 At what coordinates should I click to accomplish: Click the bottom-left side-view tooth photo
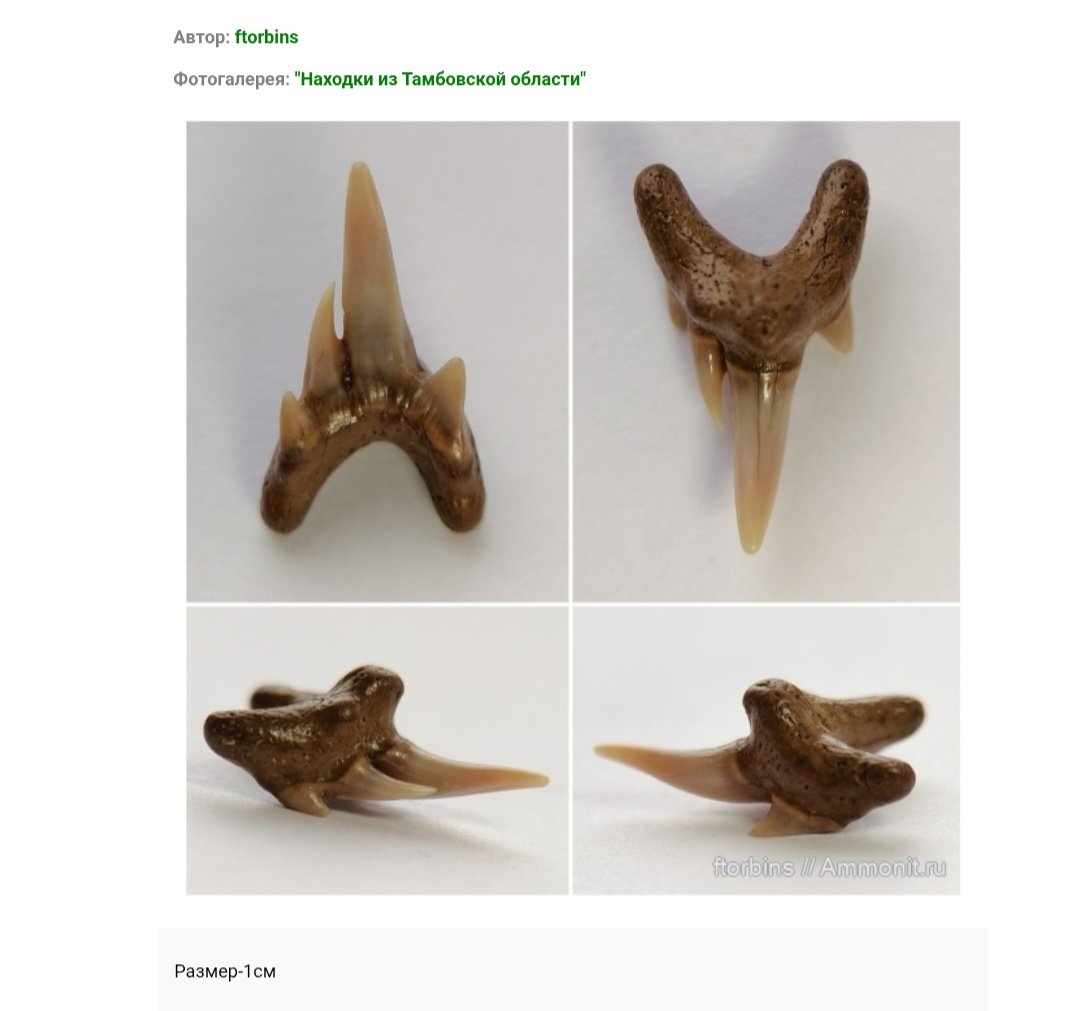coord(377,751)
